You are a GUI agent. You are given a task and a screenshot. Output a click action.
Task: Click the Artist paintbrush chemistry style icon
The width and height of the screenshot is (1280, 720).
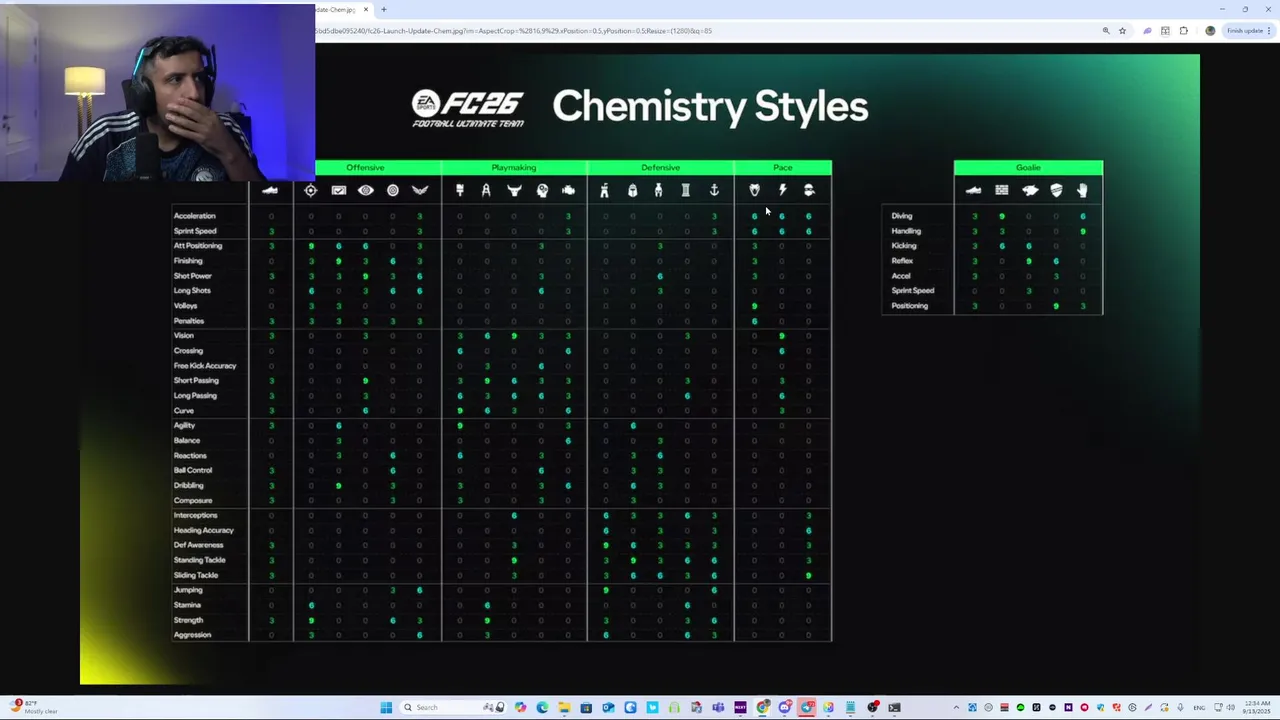[x=460, y=190]
